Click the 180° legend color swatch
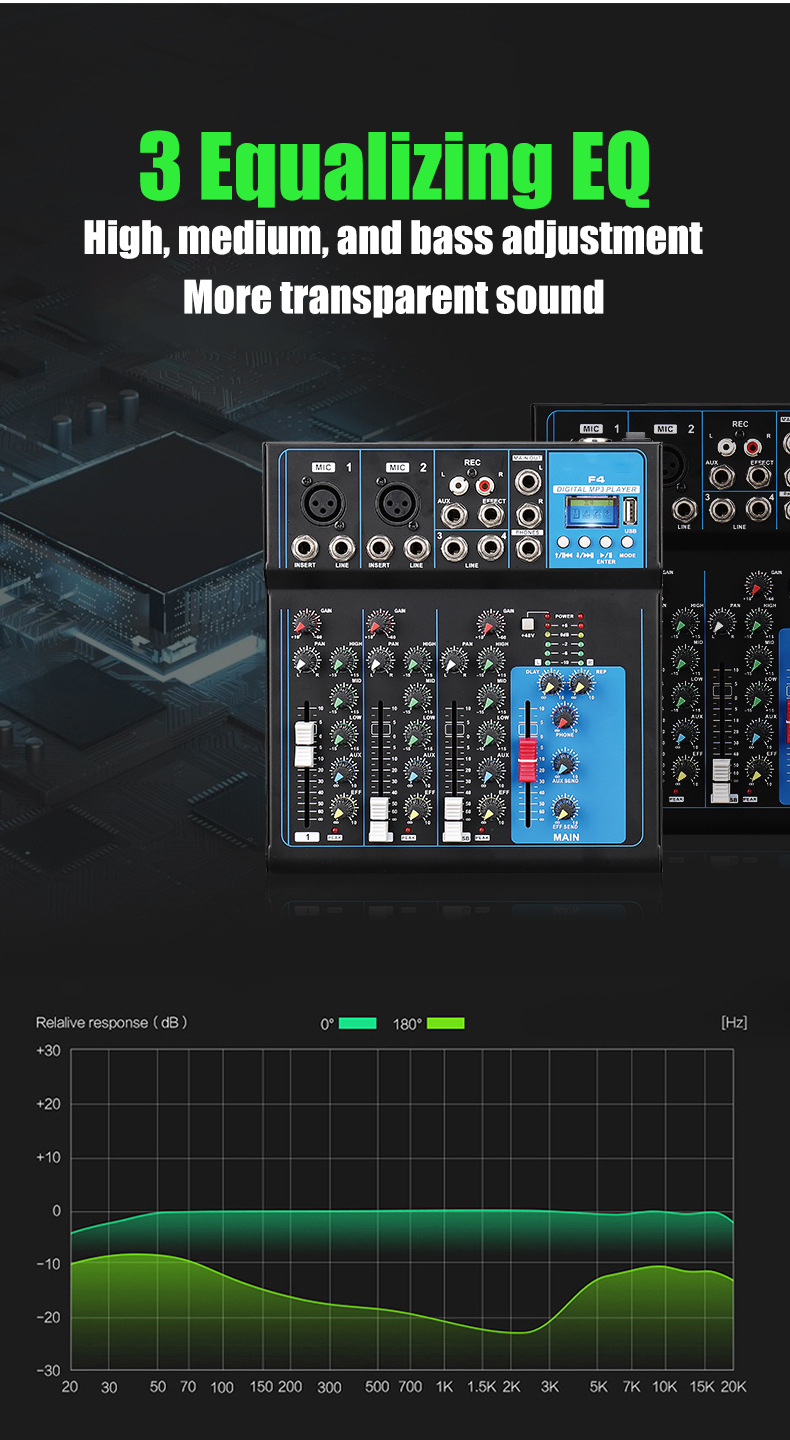The height and width of the screenshot is (1440, 790). (x=446, y=1023)
